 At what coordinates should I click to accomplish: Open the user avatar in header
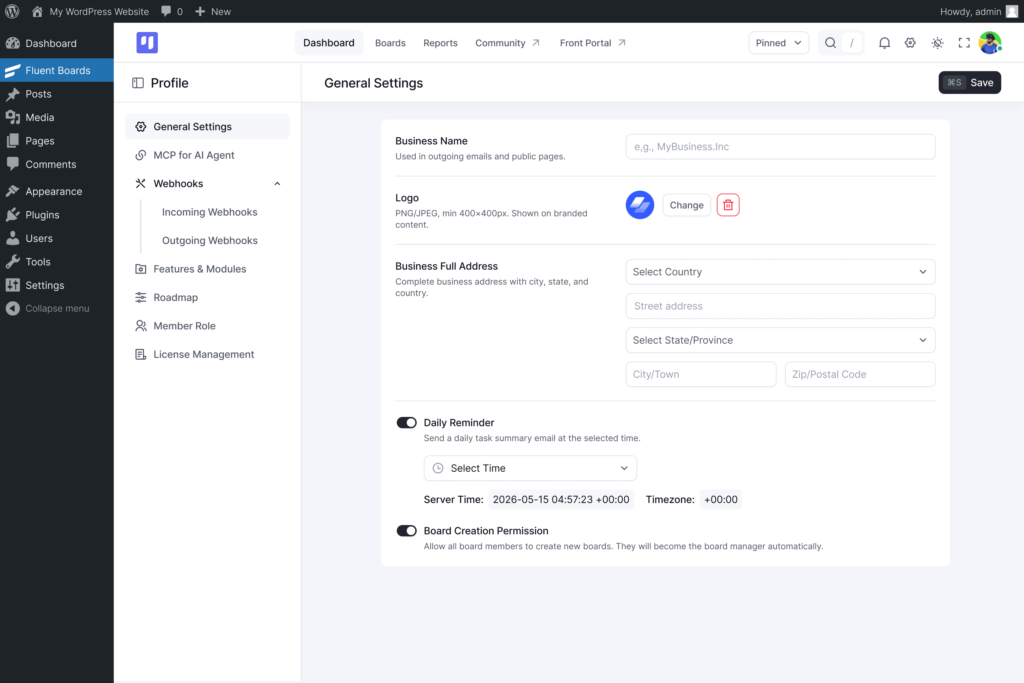pos(990,42)
